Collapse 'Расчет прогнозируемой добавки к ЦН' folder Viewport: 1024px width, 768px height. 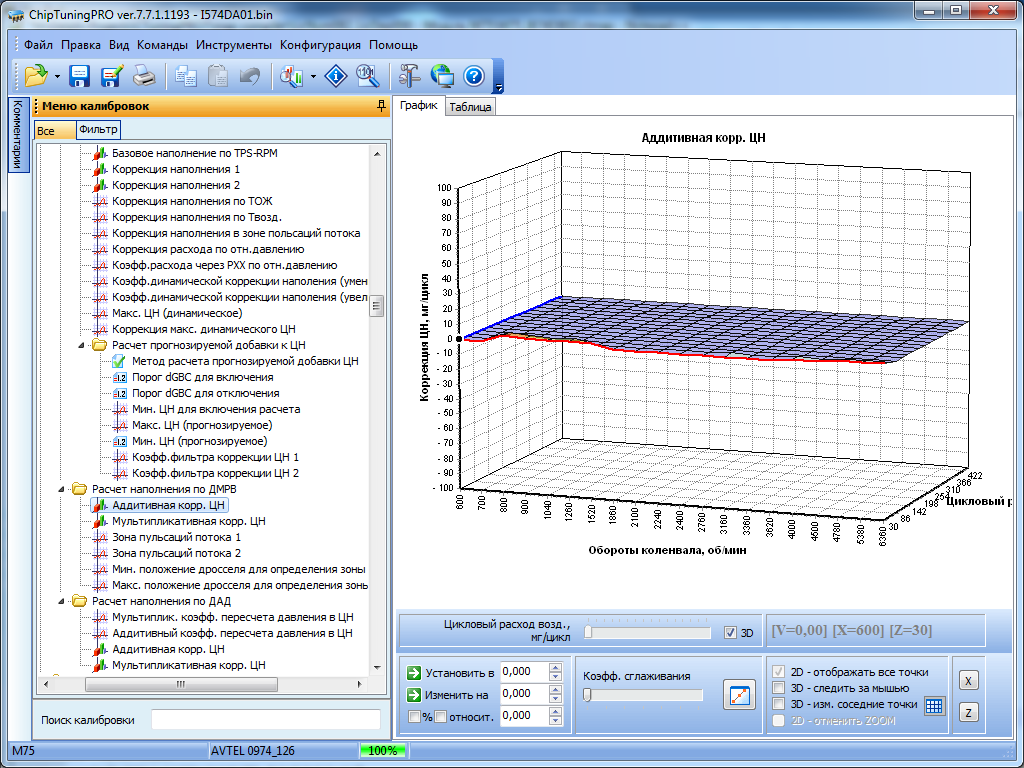[x=81, y=345]
